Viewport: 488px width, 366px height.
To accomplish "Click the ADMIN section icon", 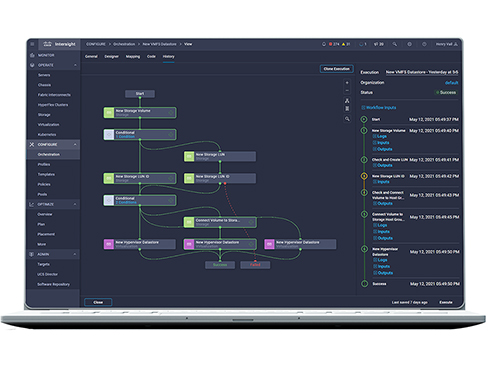I will (32, 254).
